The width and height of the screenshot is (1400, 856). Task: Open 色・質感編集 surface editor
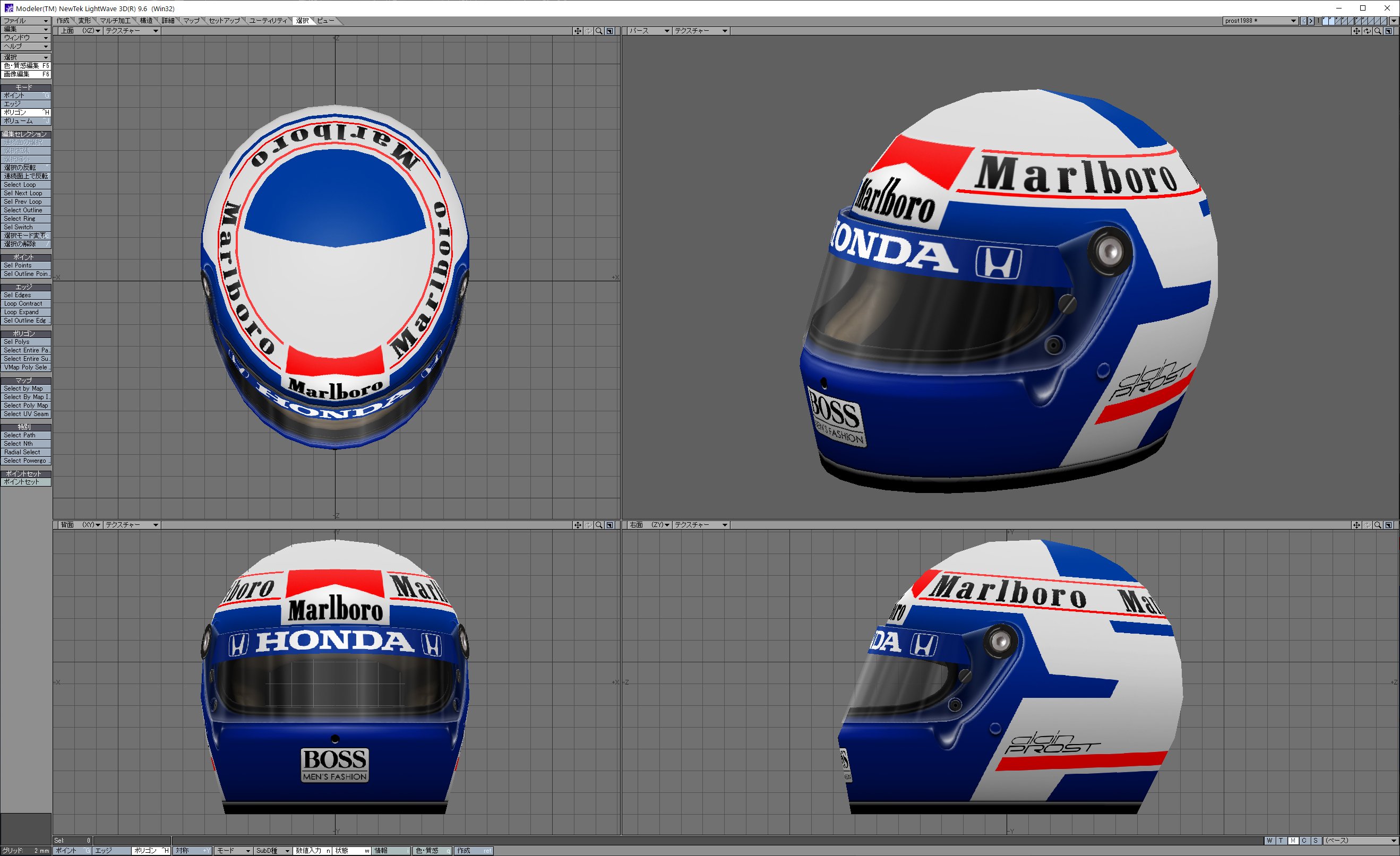(x=25, y=66)
